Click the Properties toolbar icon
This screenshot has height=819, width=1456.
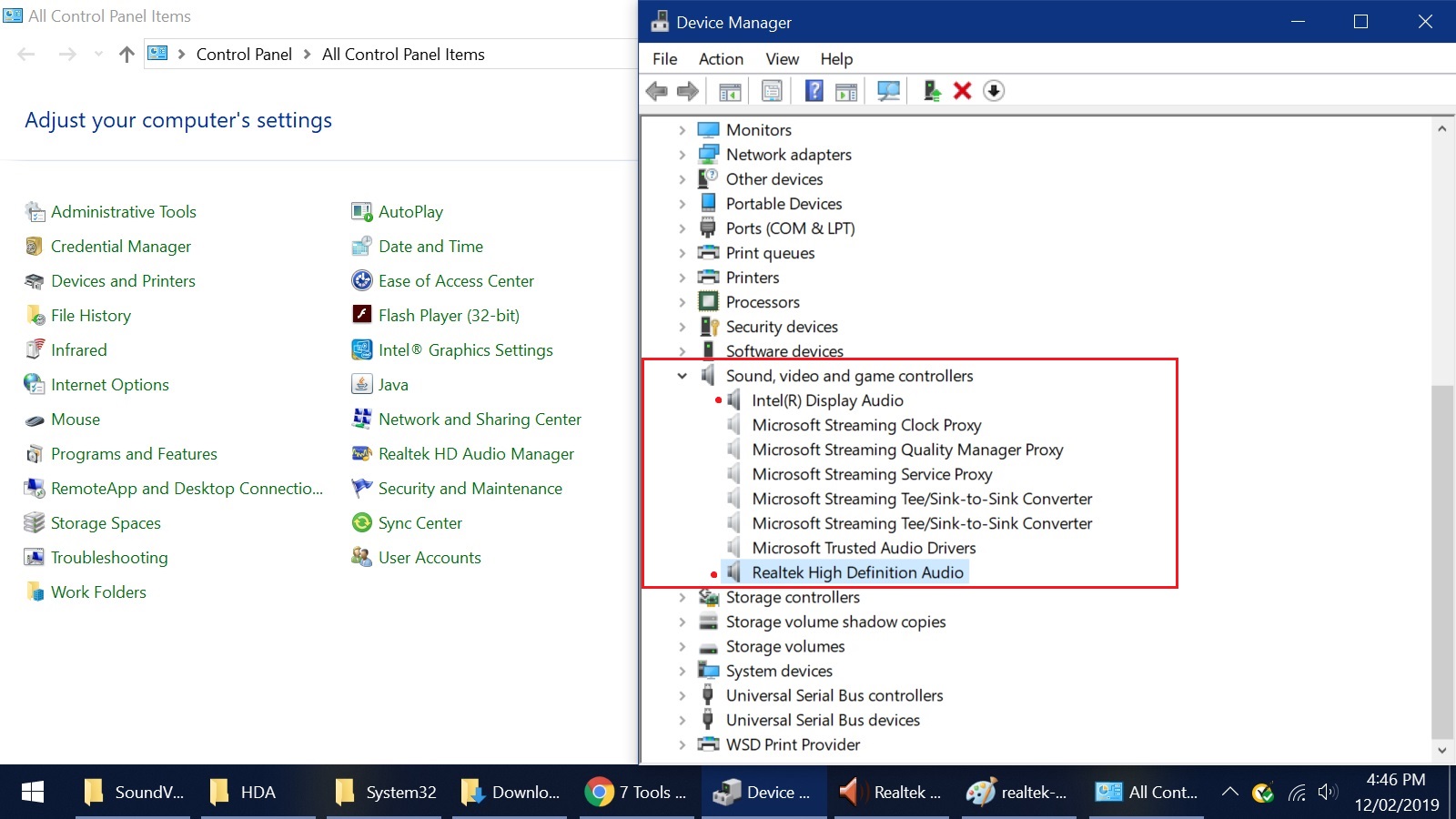point(771,90)
